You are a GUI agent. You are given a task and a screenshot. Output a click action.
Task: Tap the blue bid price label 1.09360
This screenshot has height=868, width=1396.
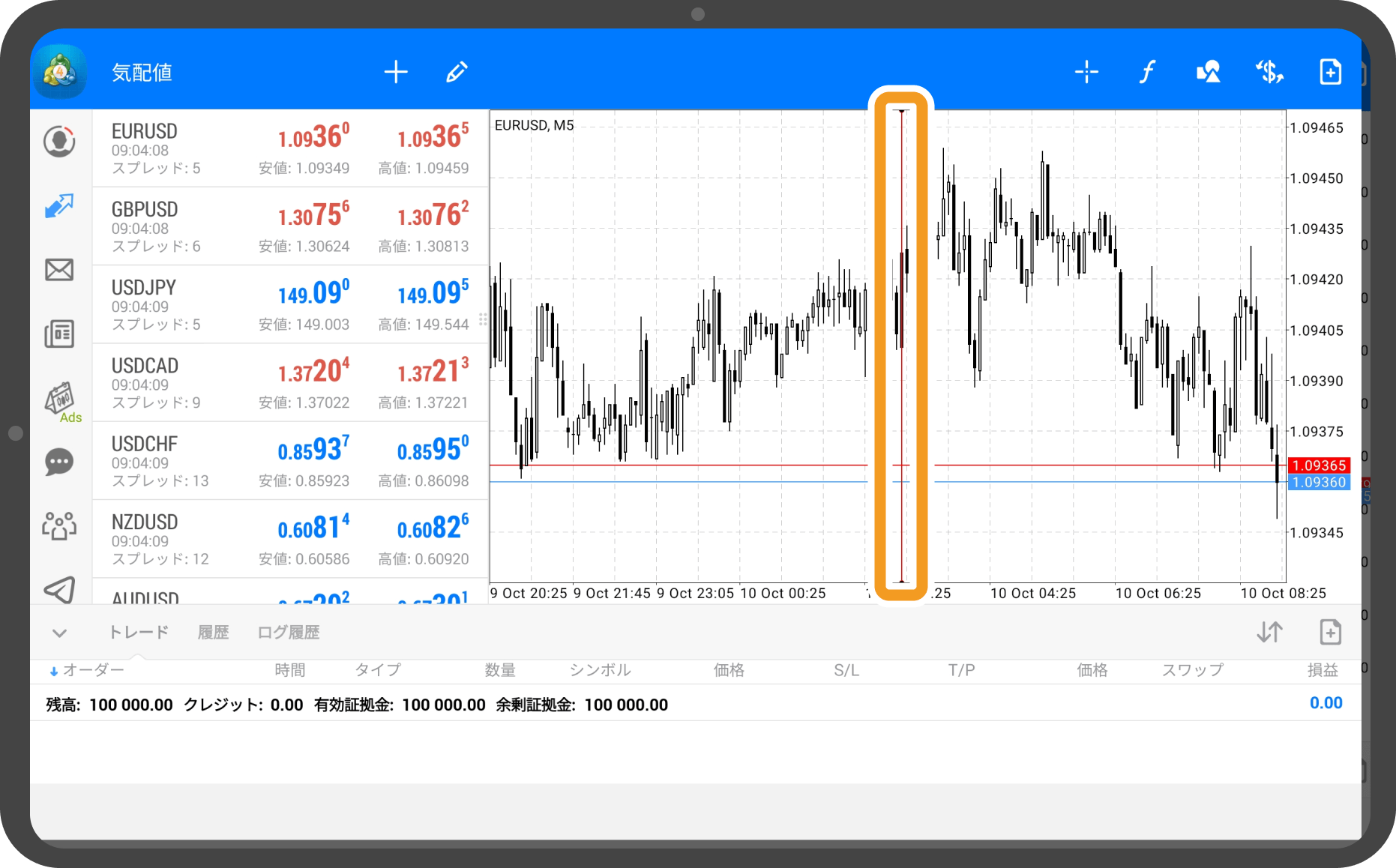click(1319, 482)
